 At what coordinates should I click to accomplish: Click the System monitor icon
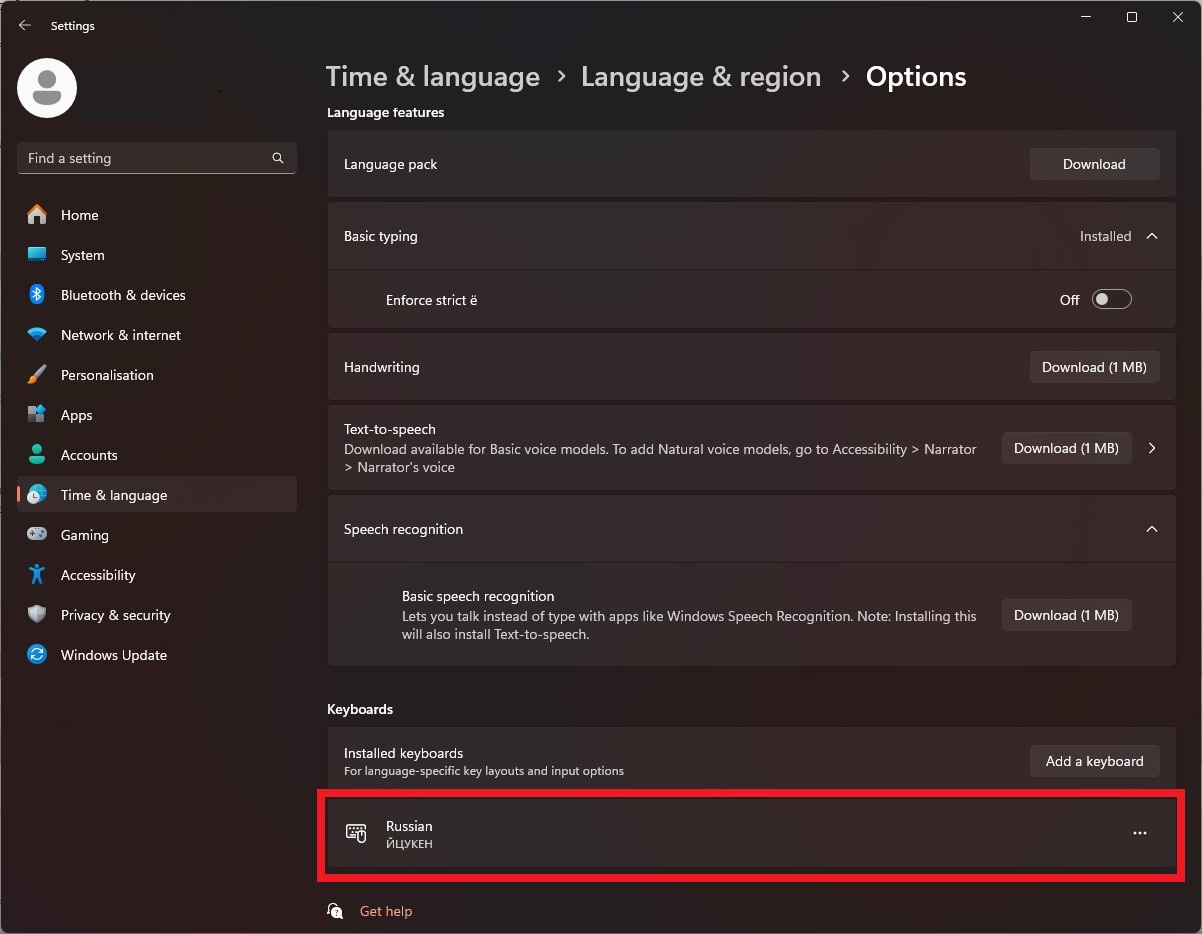click(37, 255)
